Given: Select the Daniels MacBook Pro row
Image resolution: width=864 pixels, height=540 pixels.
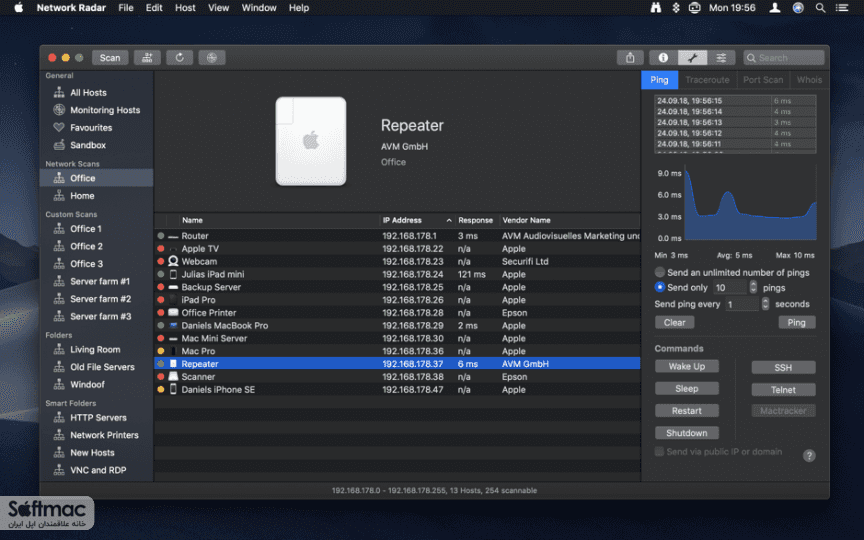Looking at the screenshot, I should [x=397, y=326].
